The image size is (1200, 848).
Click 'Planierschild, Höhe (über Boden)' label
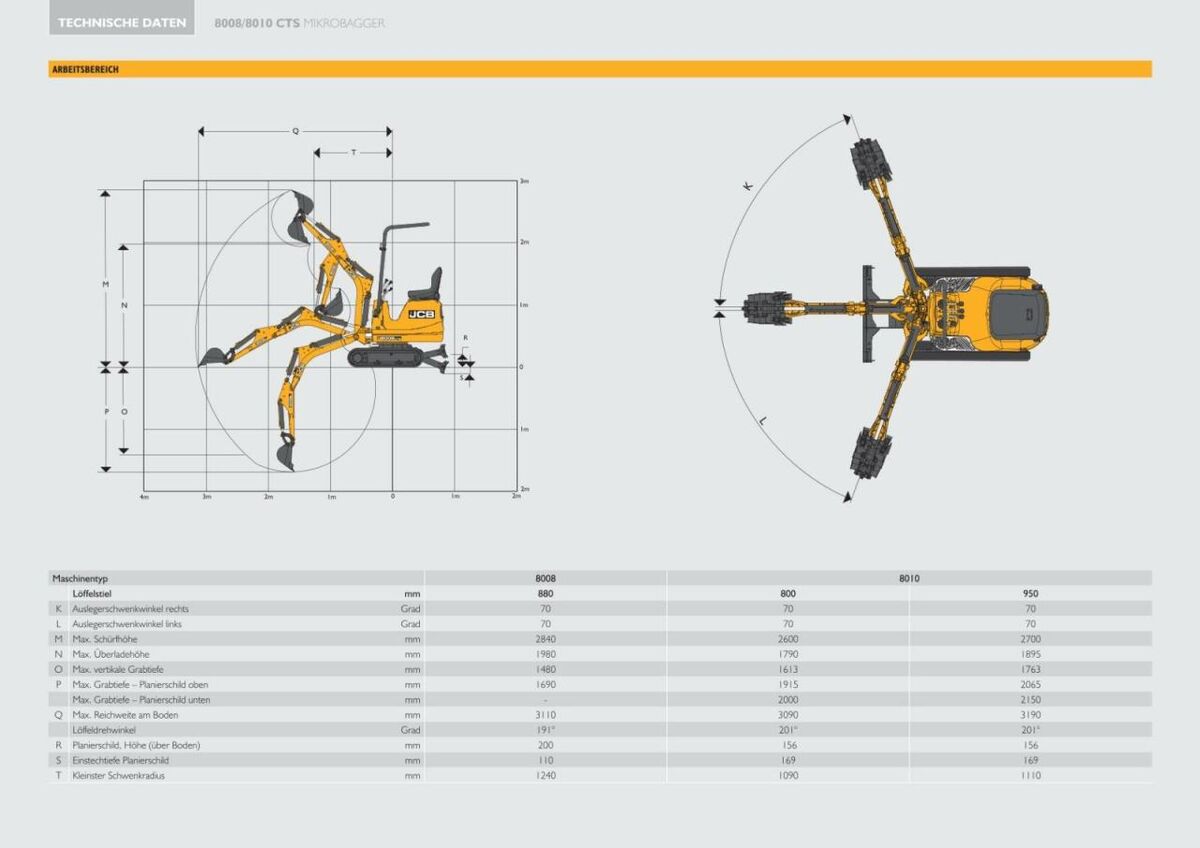[x=136, y=745]
